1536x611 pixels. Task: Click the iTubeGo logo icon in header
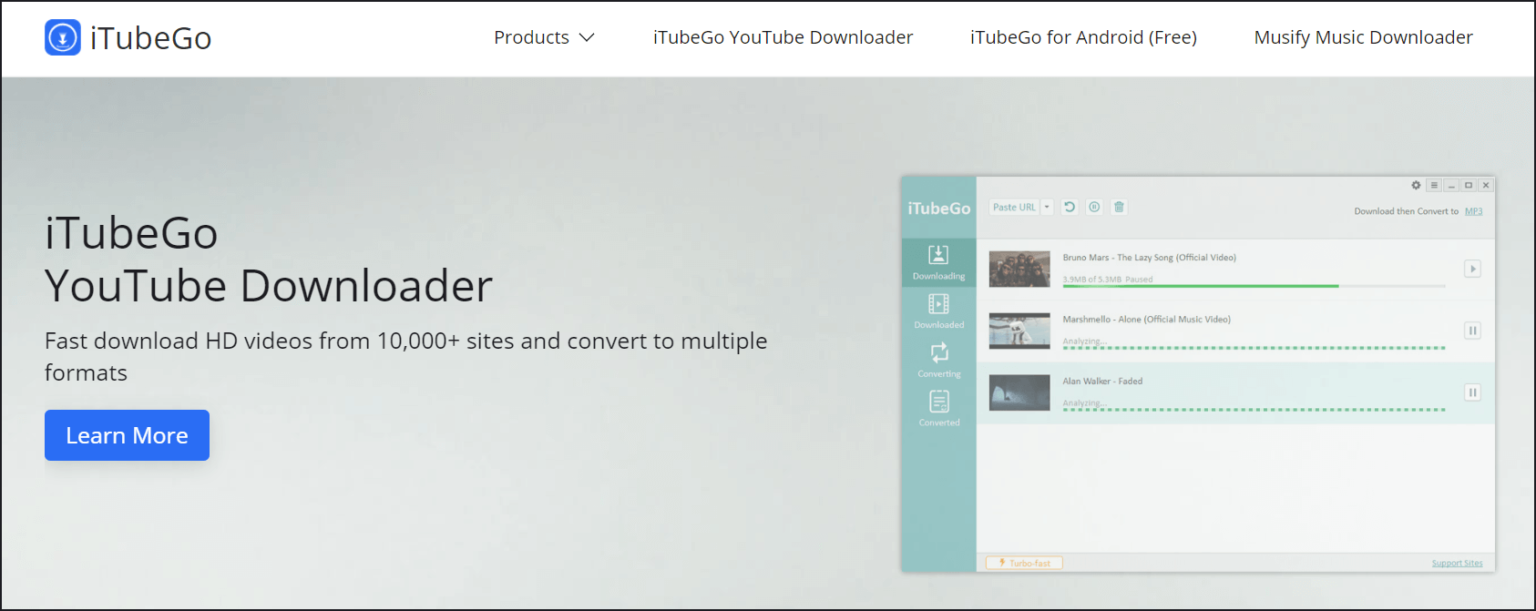coord(63,38)
